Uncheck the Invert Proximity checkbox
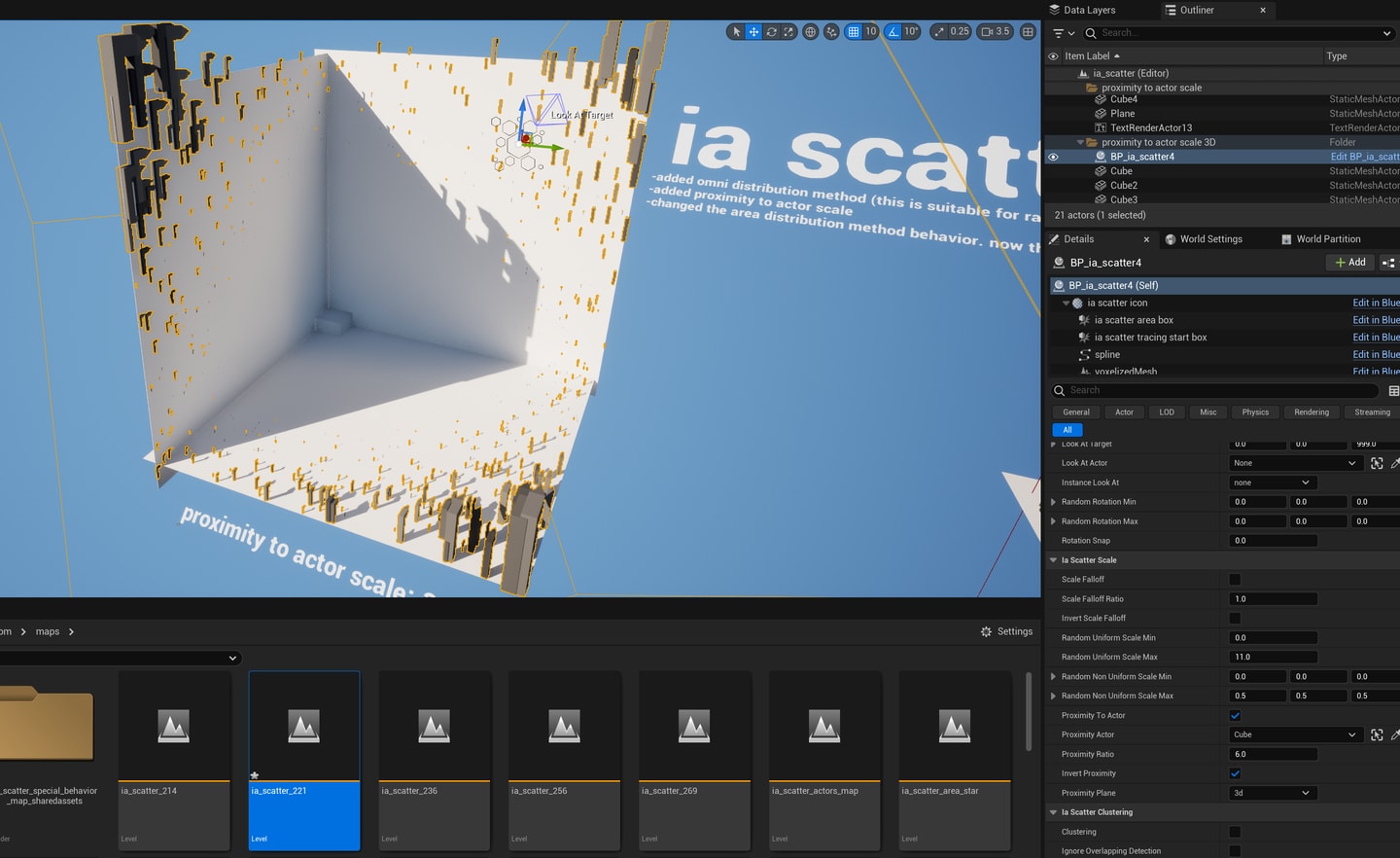The width and height of the screenshot is (1400, 858). [x=1235, y=773]
